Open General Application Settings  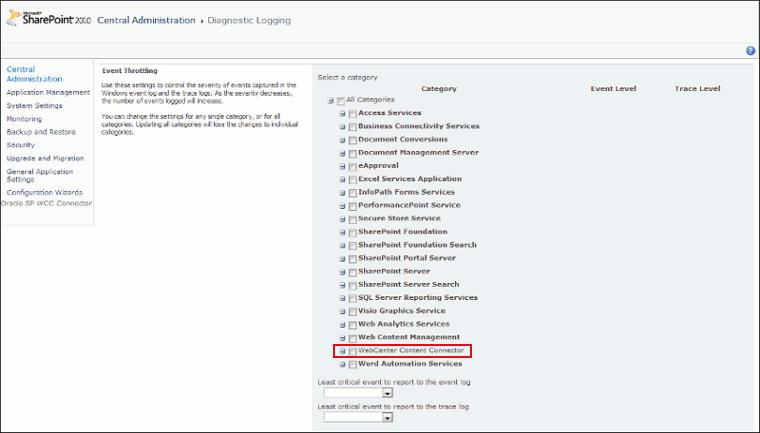(x=40, y=175)
